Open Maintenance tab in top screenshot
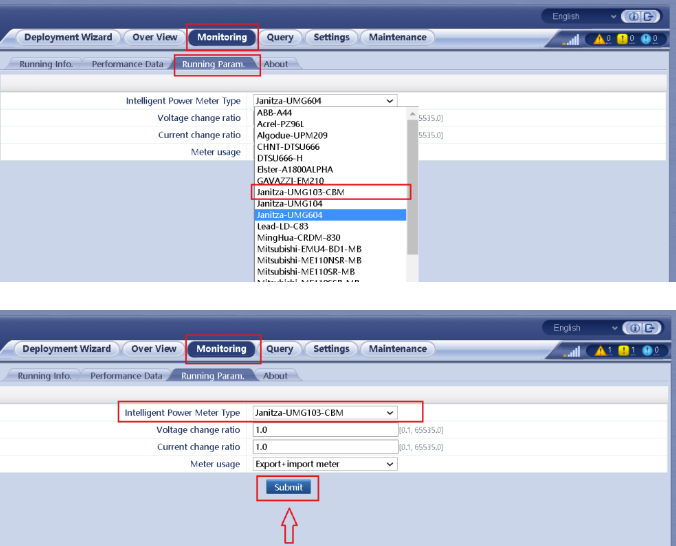The height and width of the screenshot is (546, 676). pos(397,37)
